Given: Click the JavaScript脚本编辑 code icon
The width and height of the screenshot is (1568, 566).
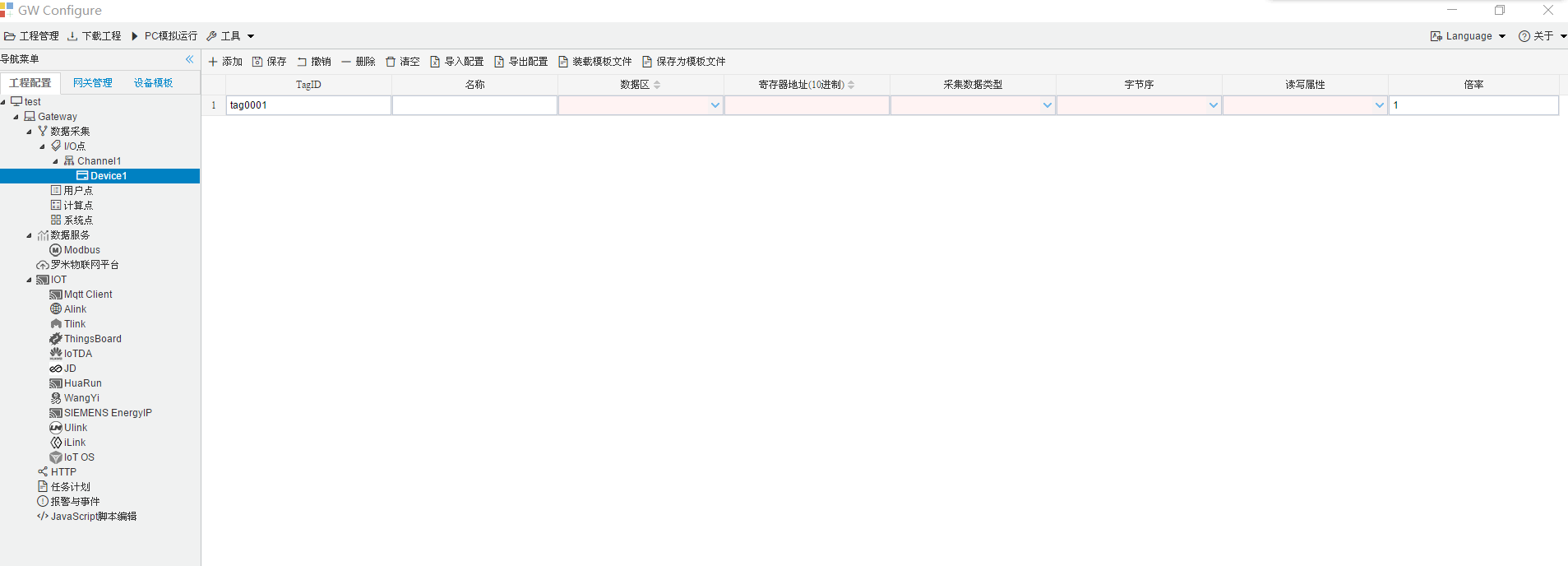Looking at the screenshot, I should pyautogui.click(x=43, y=517).
